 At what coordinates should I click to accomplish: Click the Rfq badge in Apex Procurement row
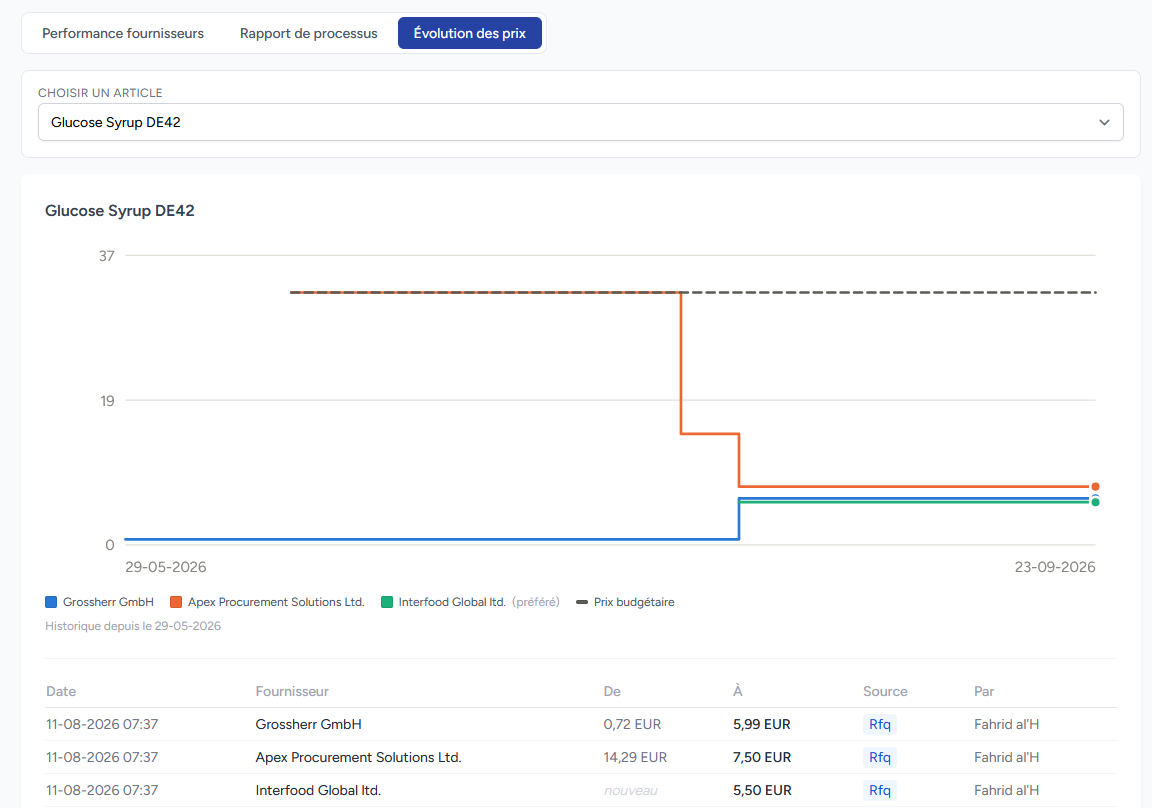click(879, 757)
